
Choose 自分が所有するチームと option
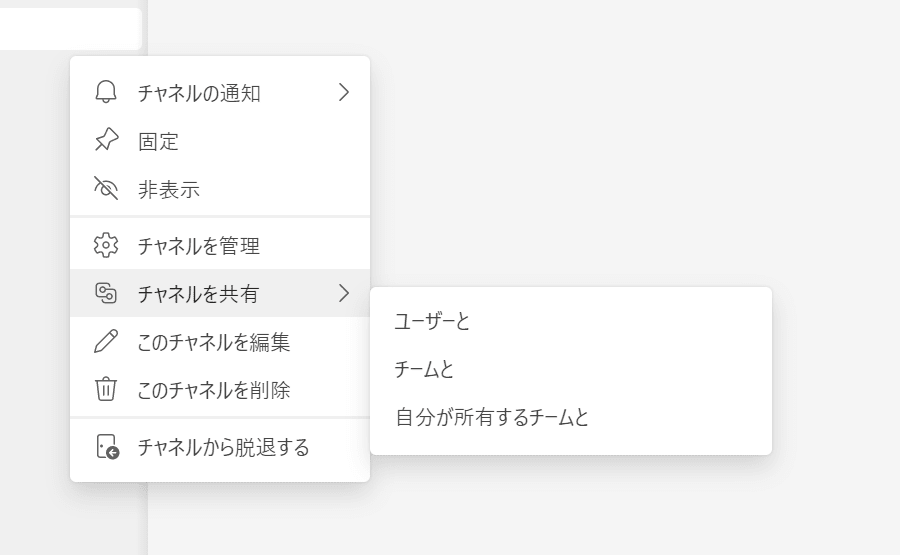coord(492,417)
